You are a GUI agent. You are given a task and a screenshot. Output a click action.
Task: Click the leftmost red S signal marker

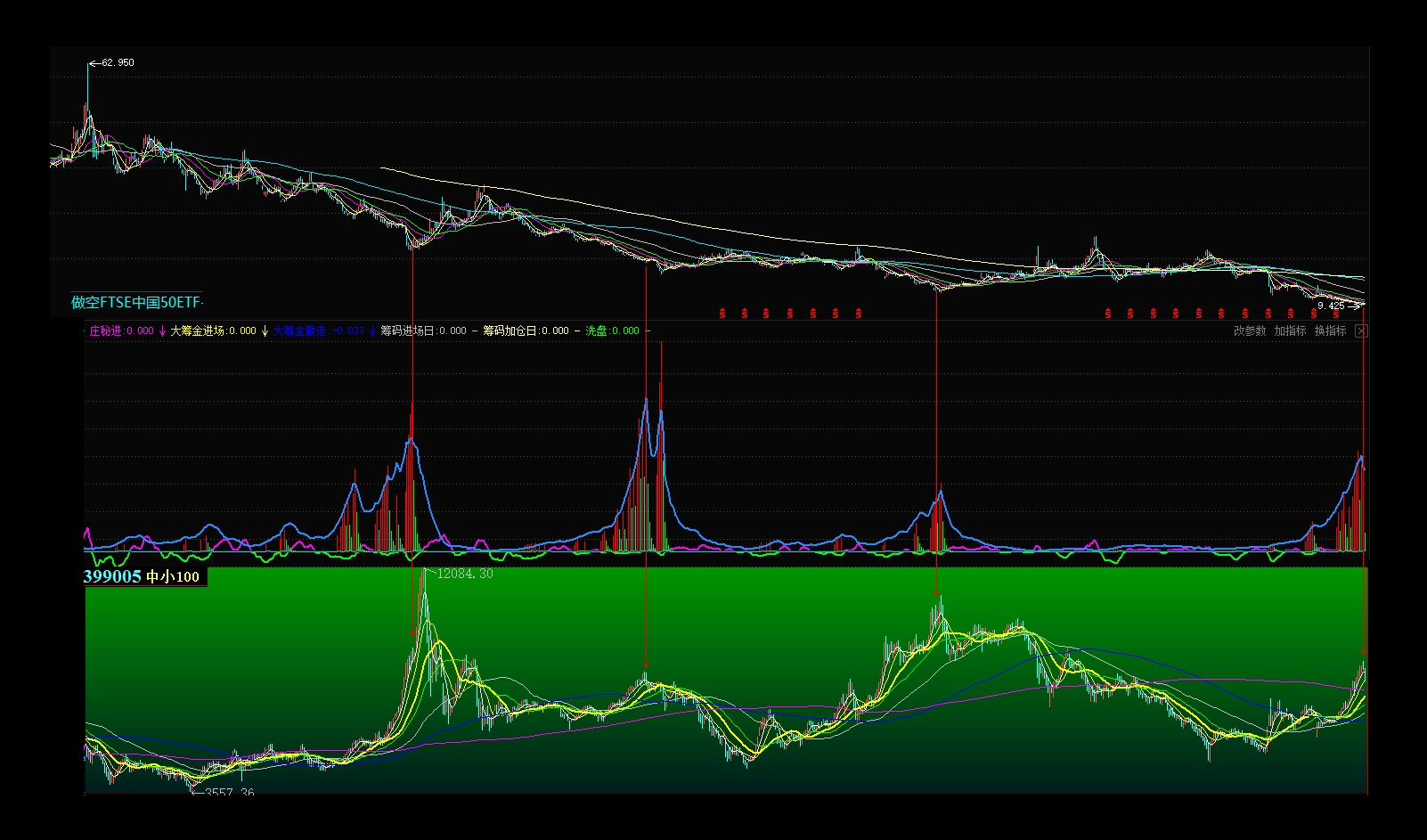pyautogui.click(x=722, y=314)
